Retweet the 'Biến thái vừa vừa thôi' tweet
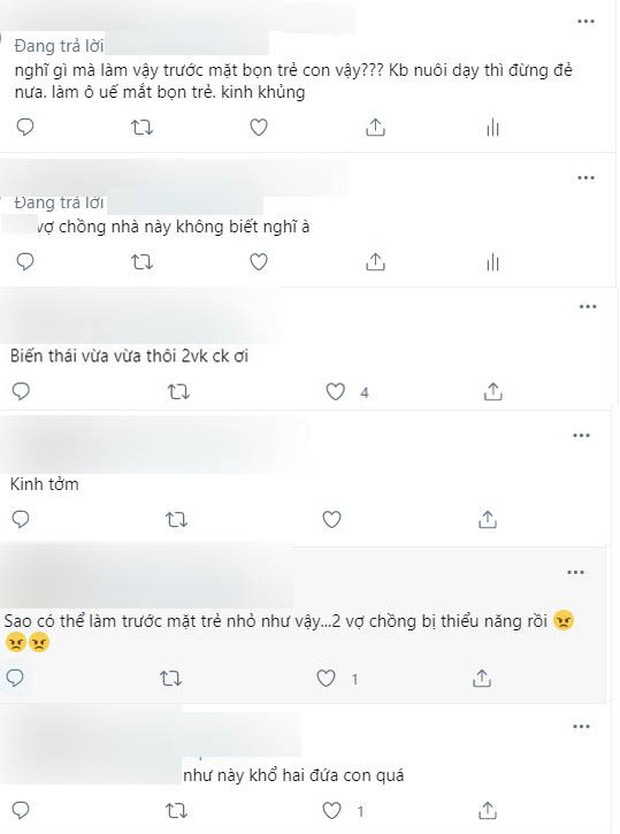This screenshot has height=834, width=620. pyautogui.click(x=179, y=392)
